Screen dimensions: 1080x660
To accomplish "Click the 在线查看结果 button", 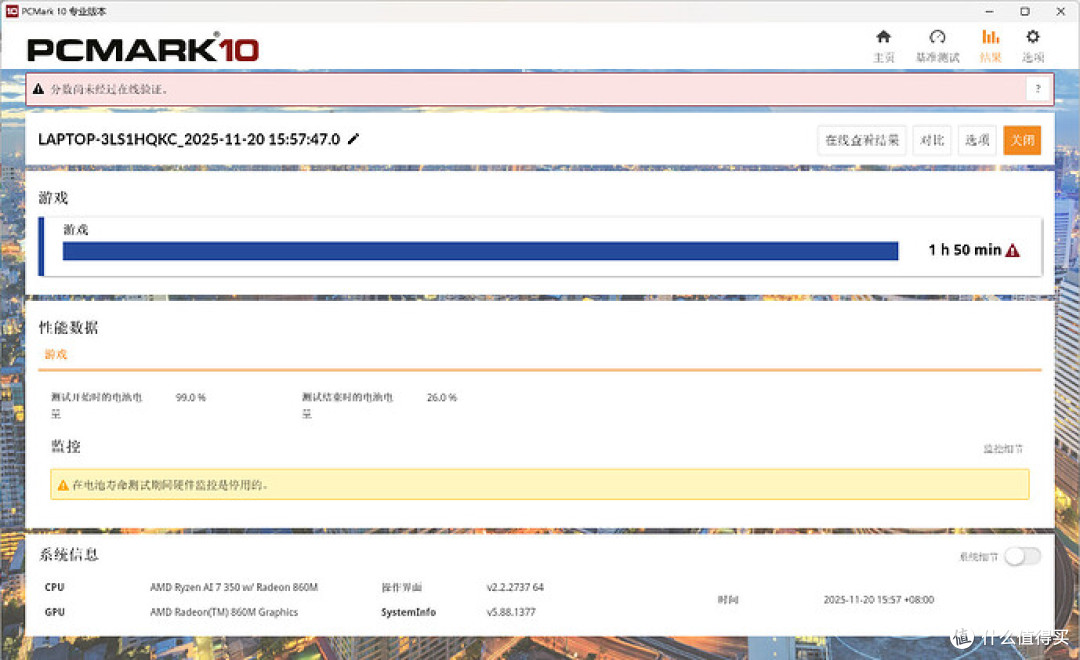I will tap(861, 141).
